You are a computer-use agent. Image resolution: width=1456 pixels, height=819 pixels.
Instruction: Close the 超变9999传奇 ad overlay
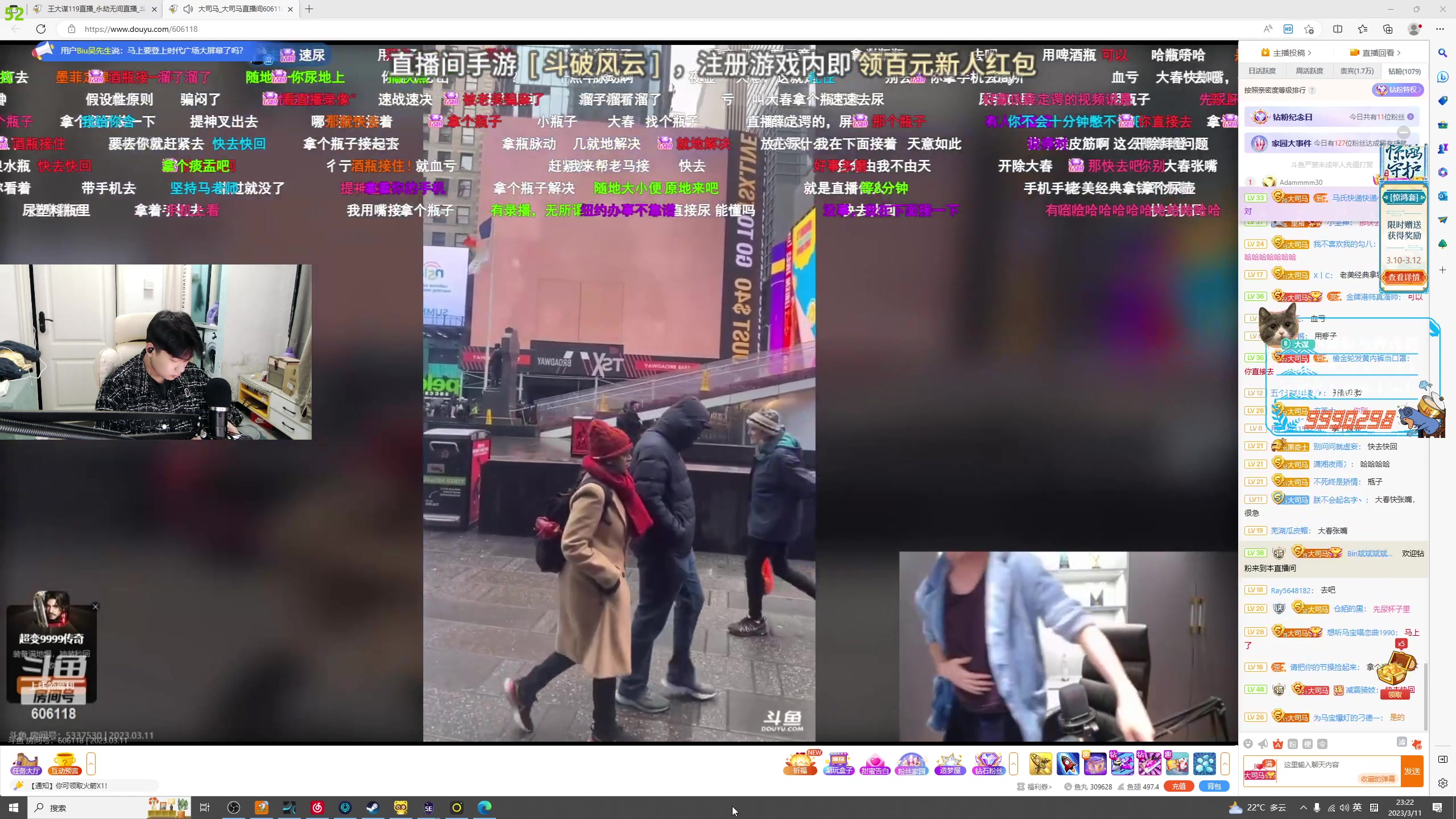tap(96, 607)
